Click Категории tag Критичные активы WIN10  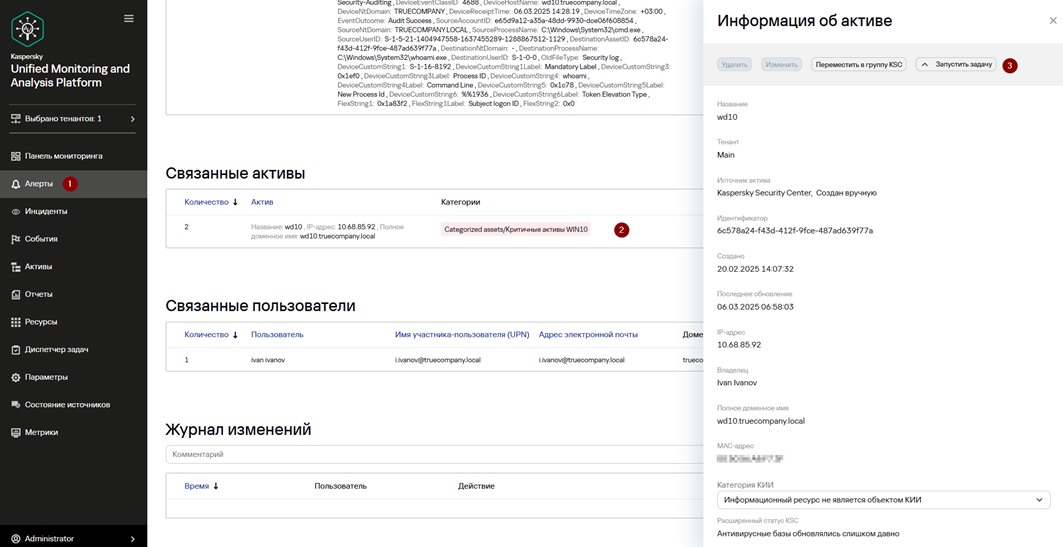tap(516, 230)
